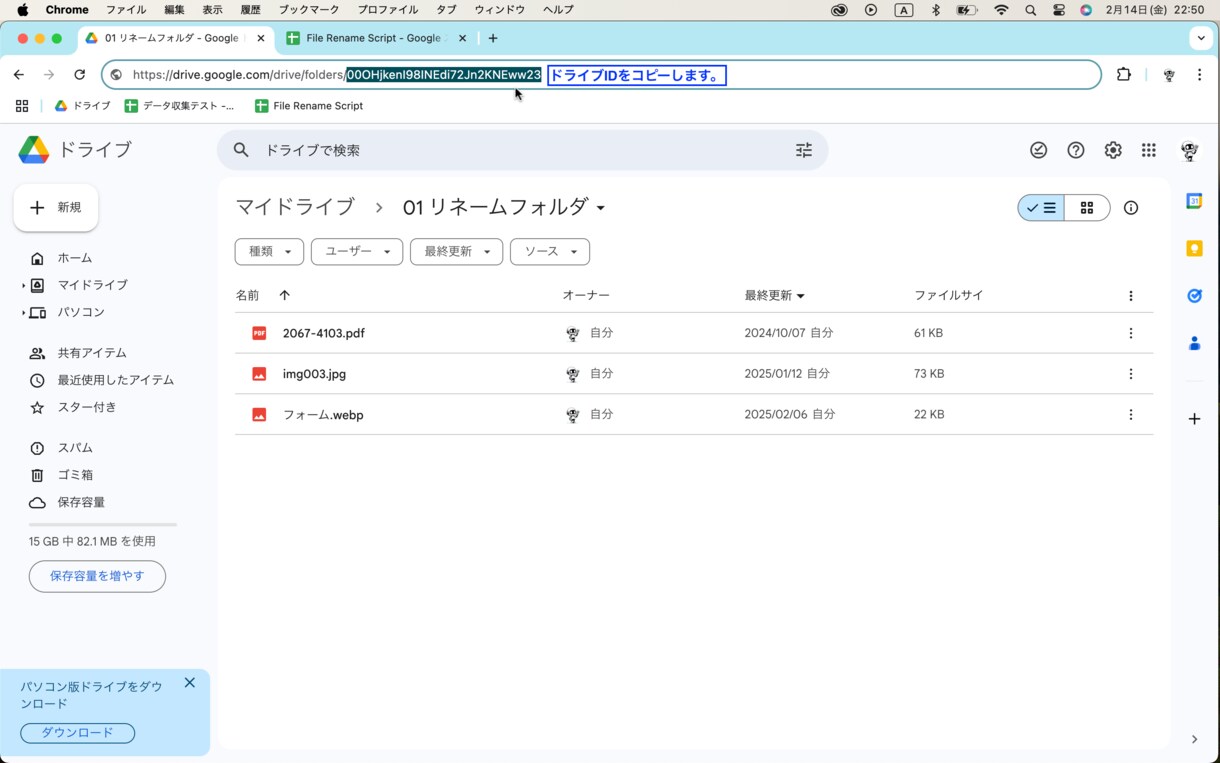
Task: Click 保存容量を増やす button
Action: point(97,576)
